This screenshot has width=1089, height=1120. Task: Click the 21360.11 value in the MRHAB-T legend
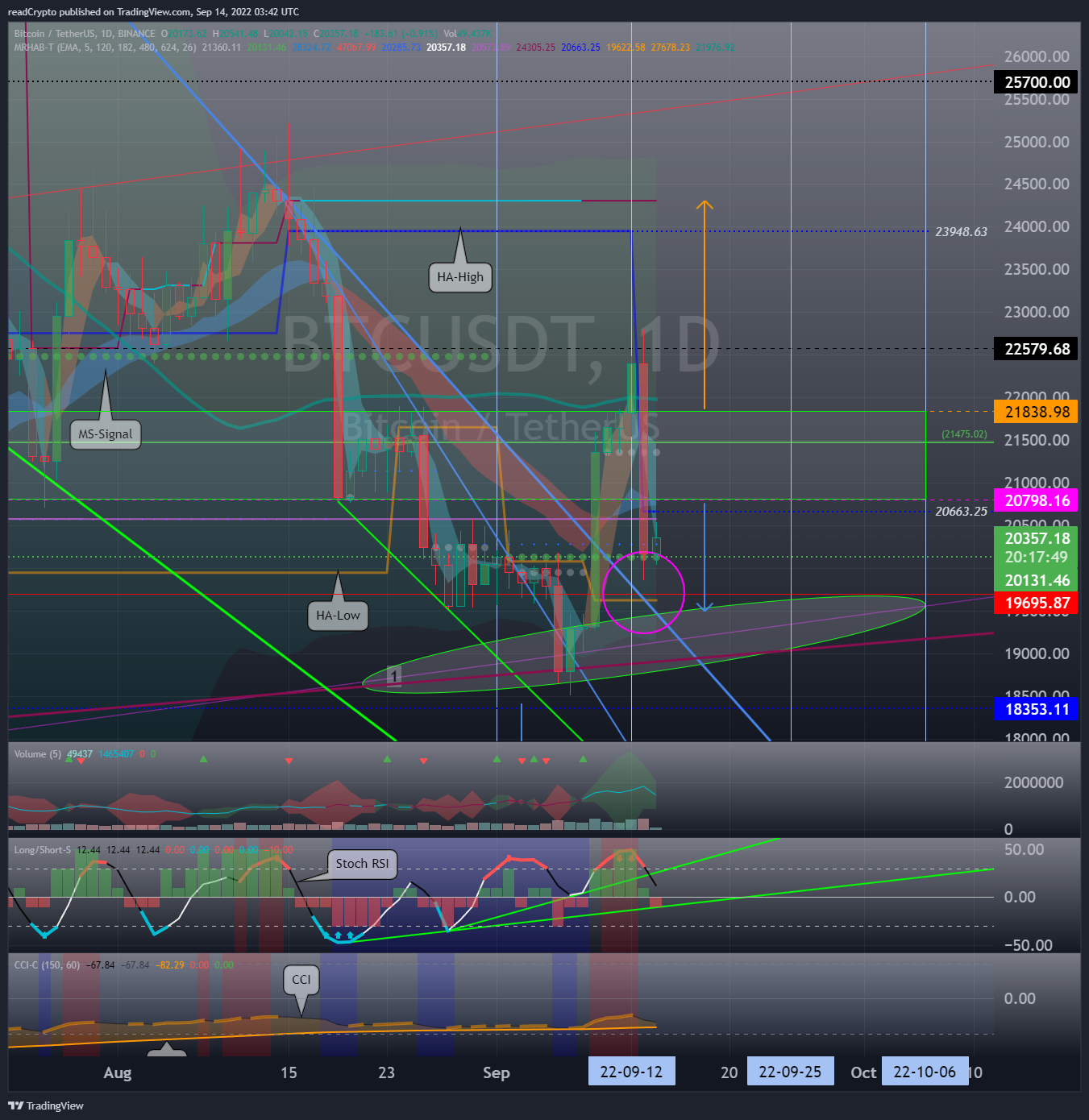pyautogui.click(x=222, y=48)
